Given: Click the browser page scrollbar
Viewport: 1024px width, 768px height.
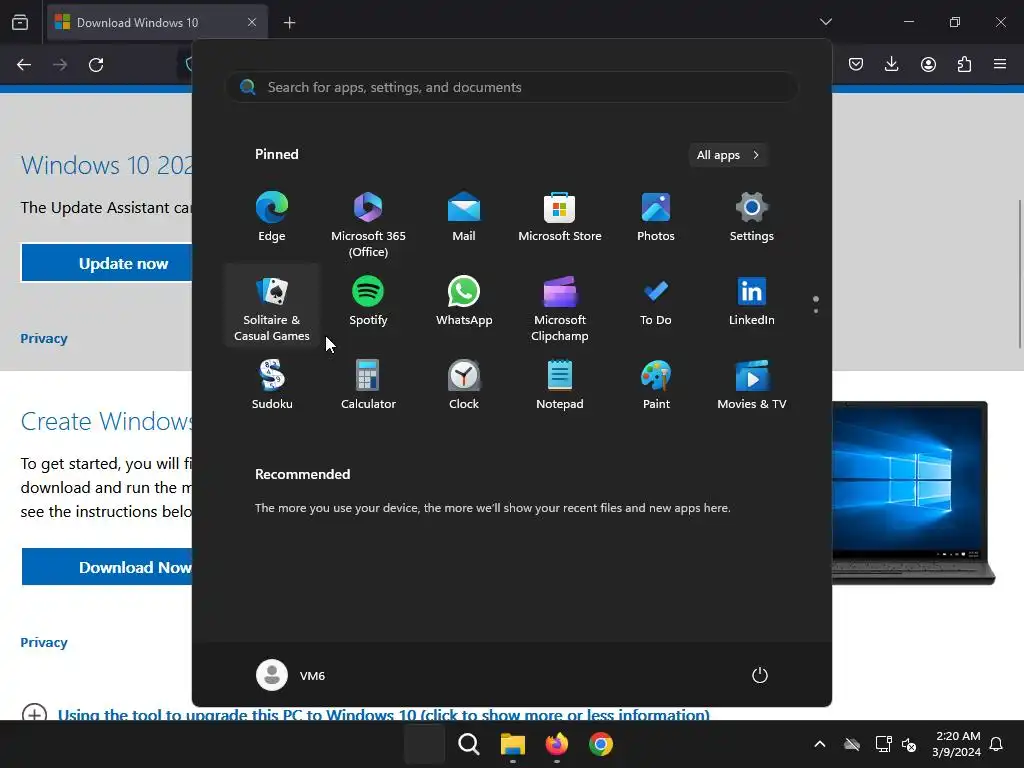Looking at the screenshot, I should pos(1020,274).
